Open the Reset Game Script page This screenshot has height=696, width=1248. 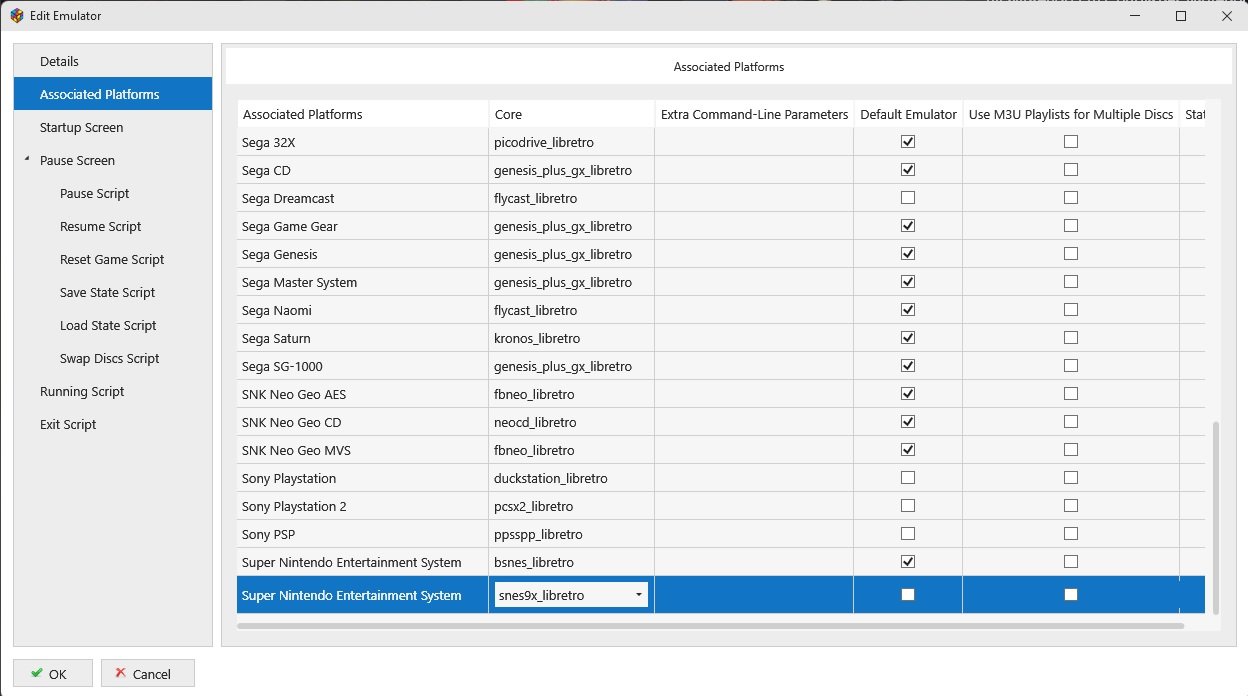pyautogui.click(x=113, y=259)
